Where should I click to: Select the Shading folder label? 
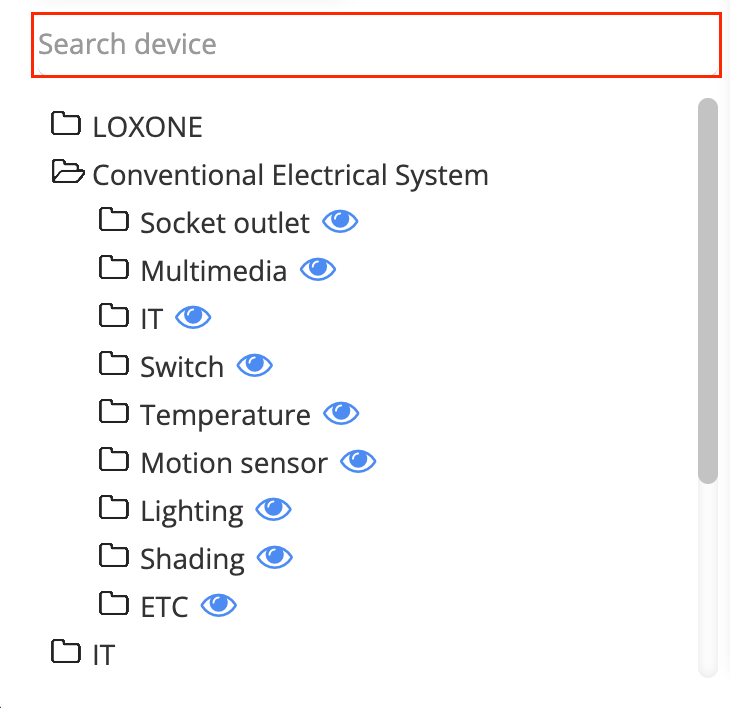coord(192,560)
